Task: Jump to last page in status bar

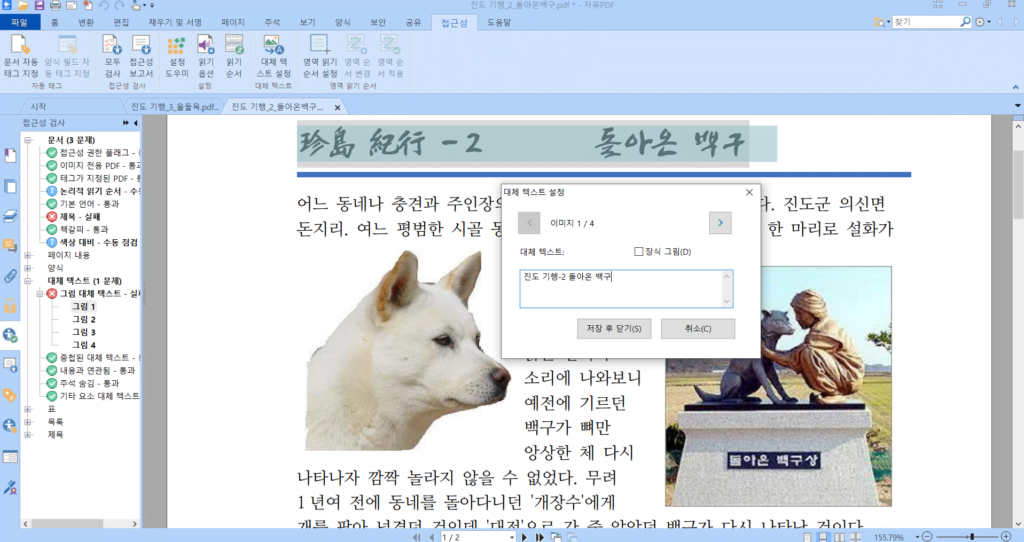Action: click(x=540, y=537)
